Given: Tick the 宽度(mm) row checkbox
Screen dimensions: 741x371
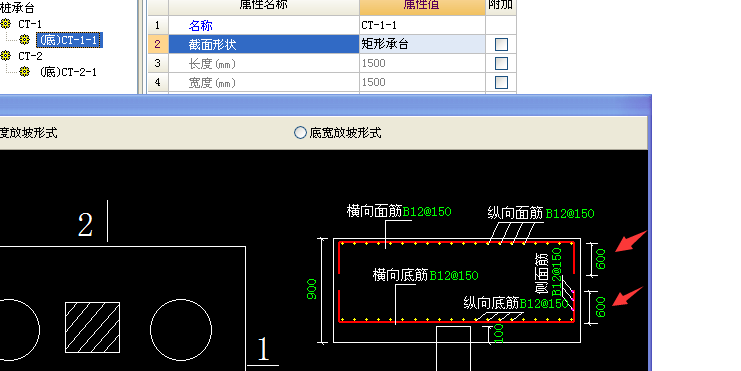Looking at the screenshot, I should (501, 82).
